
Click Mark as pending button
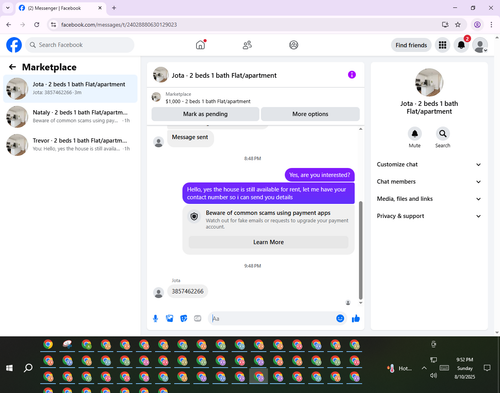(x=205, y=114)
